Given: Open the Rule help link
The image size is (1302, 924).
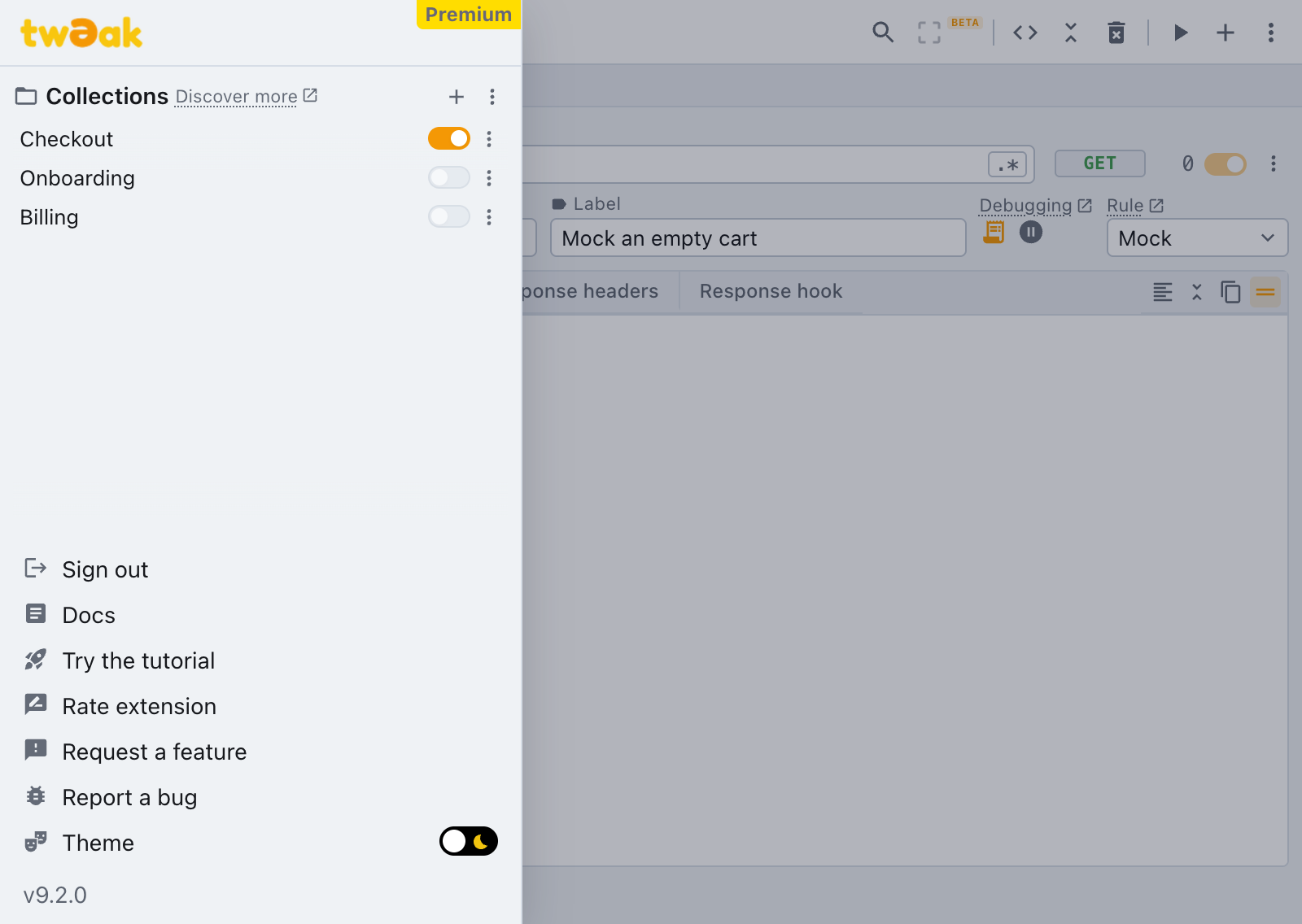Looking at the screenshot, I should 1135,205.
